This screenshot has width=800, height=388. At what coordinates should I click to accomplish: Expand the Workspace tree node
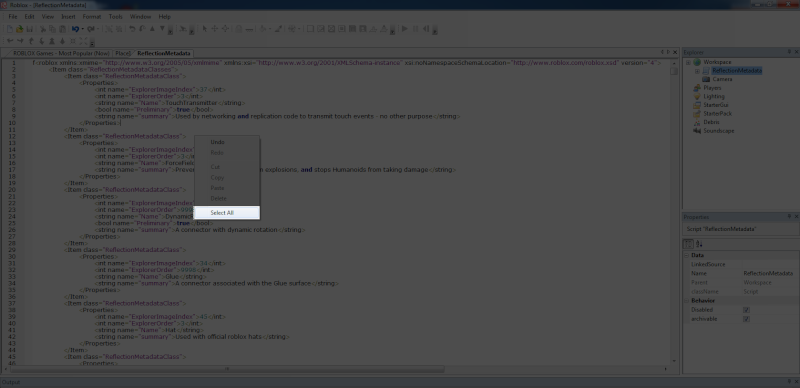(x=688, y=62)
